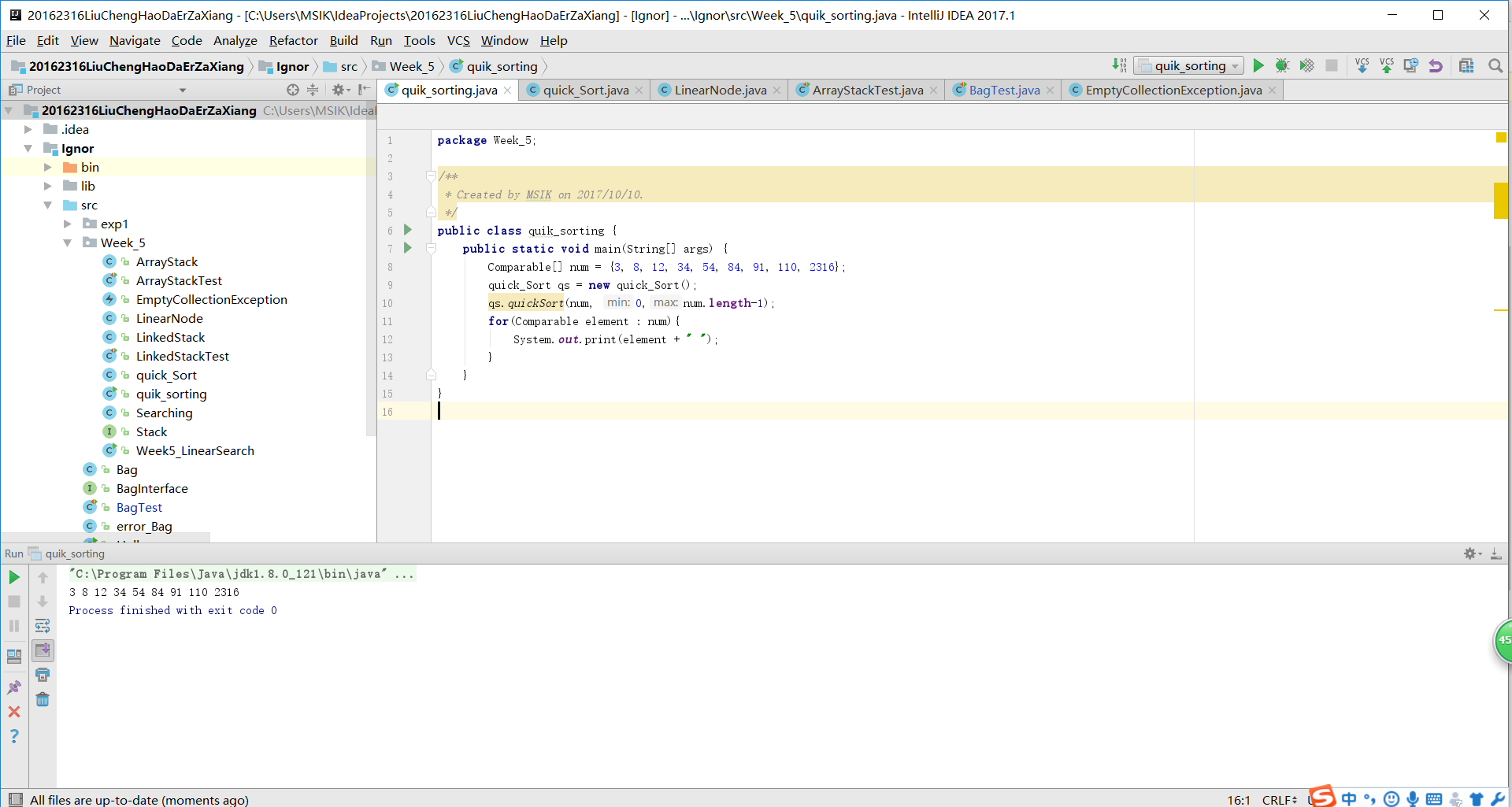Select LinkedStackTest in project tree
Image resolution: width=1512 pixels, height=807 pixels.
182,356
